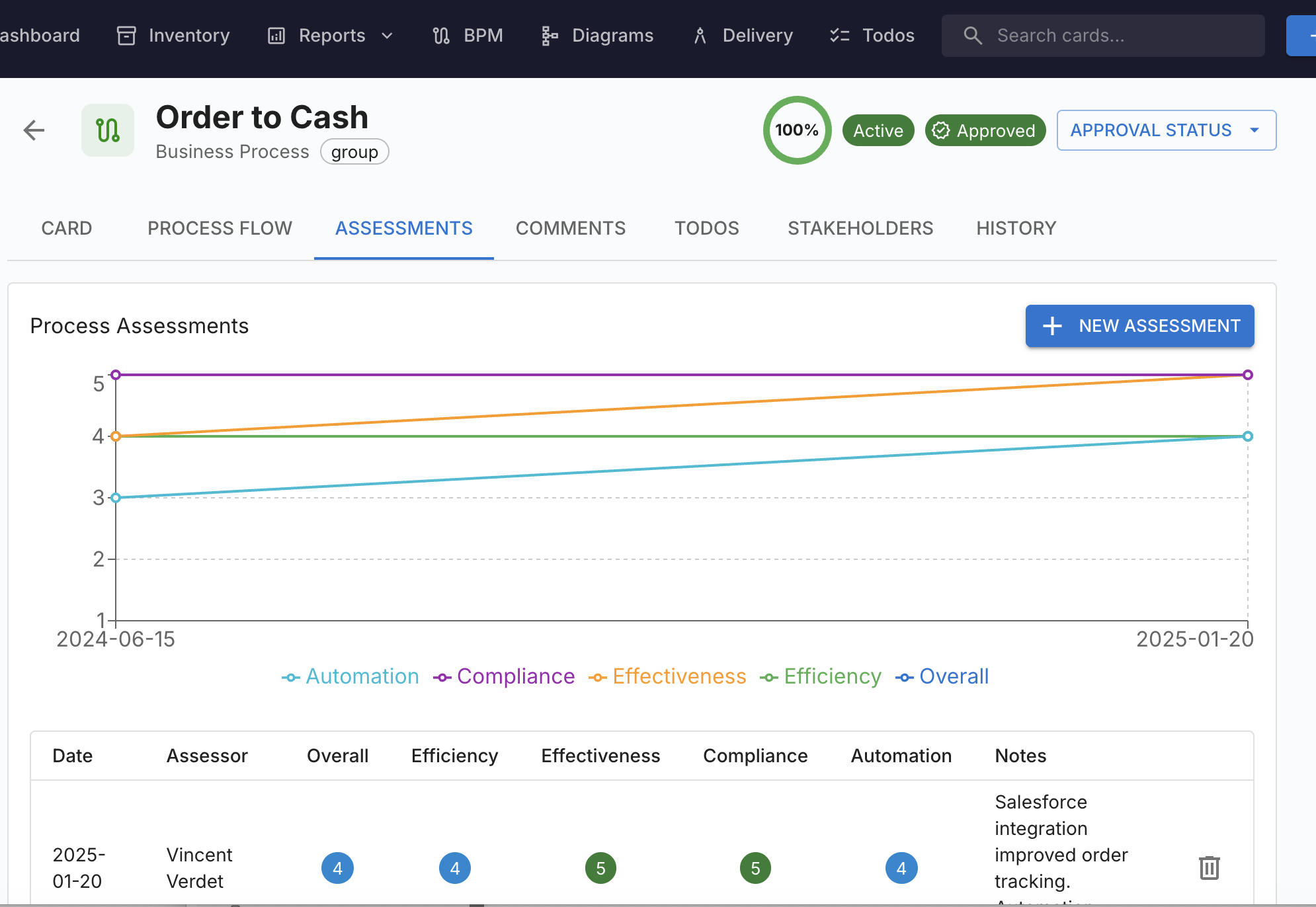
Task: Click the green Business Process card icon
Action: click(108, 130)
